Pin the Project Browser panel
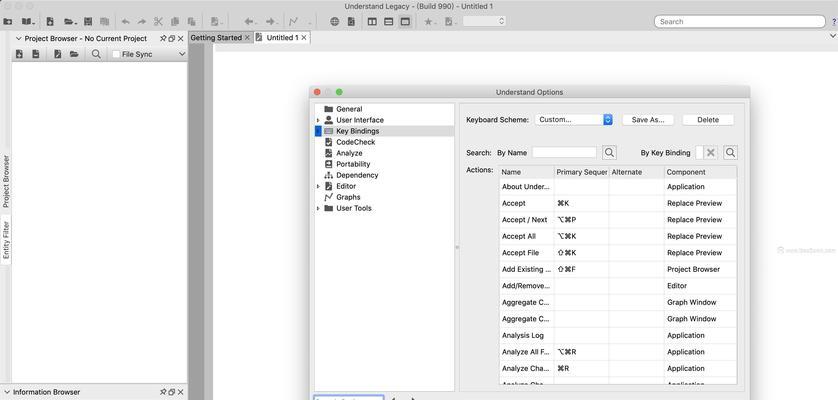This screenshot has width=838, height=400. click(163, 39)
